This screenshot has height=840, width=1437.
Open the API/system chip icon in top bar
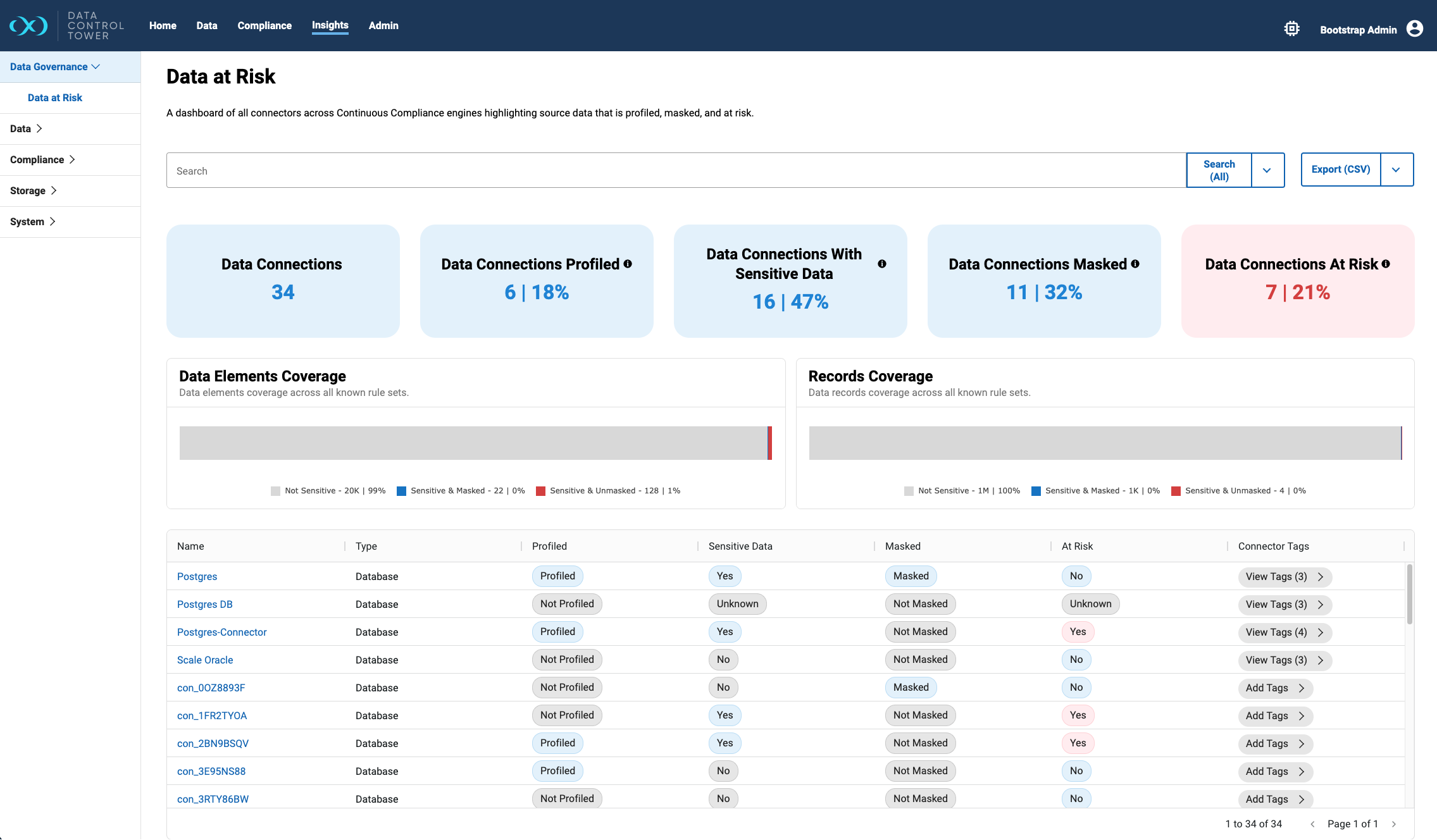pos(1291,28)
